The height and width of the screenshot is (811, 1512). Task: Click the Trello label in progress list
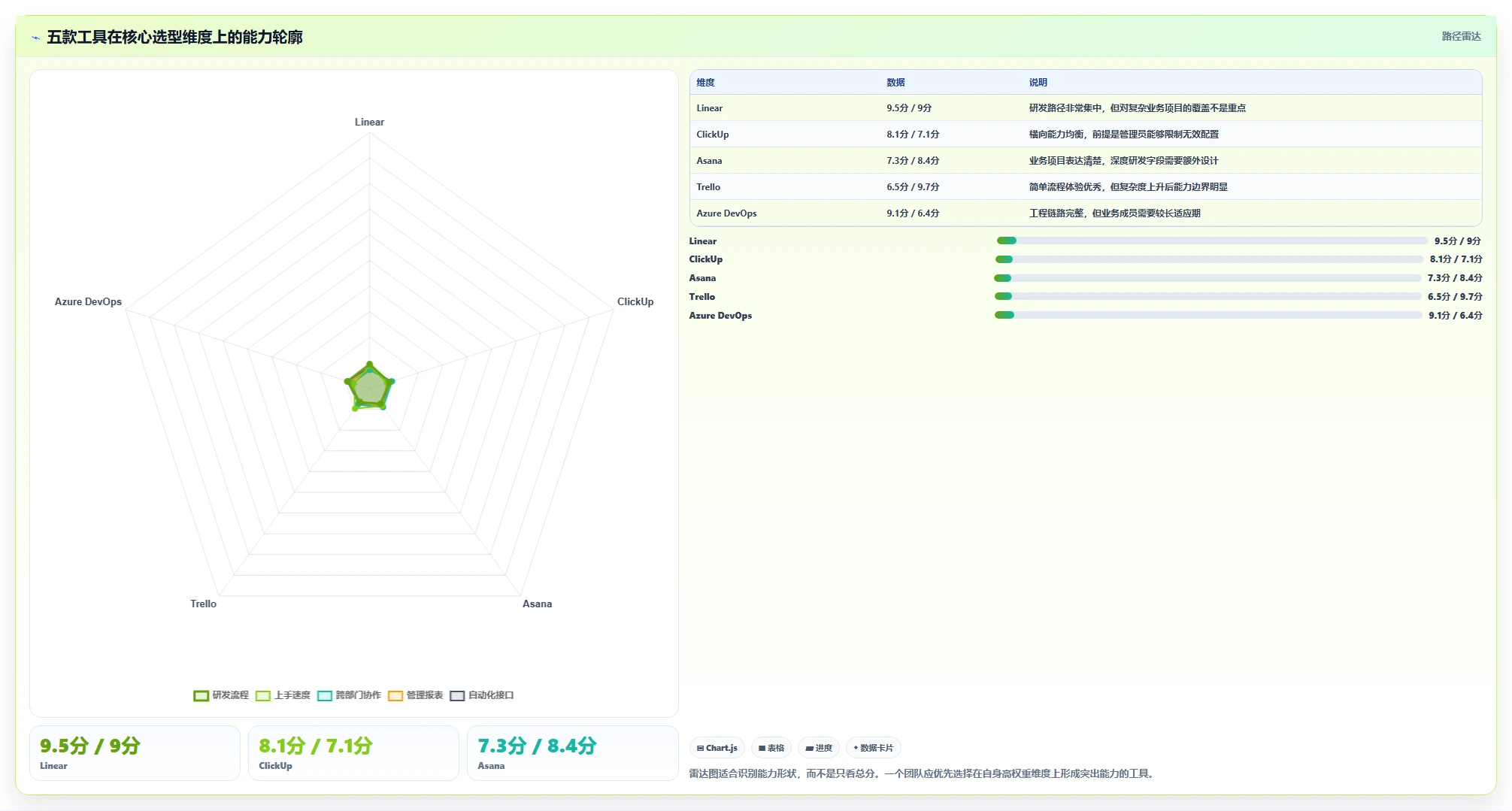701,297
